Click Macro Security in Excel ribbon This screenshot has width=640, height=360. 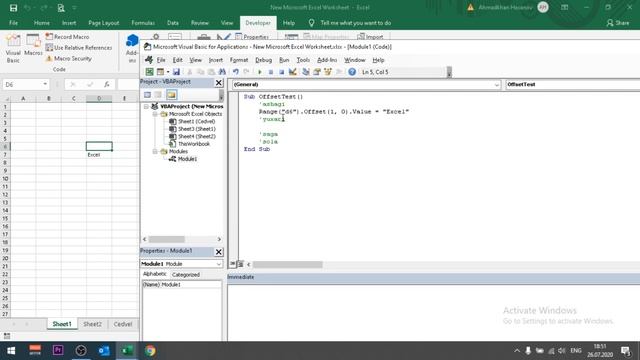pos(69,59)
